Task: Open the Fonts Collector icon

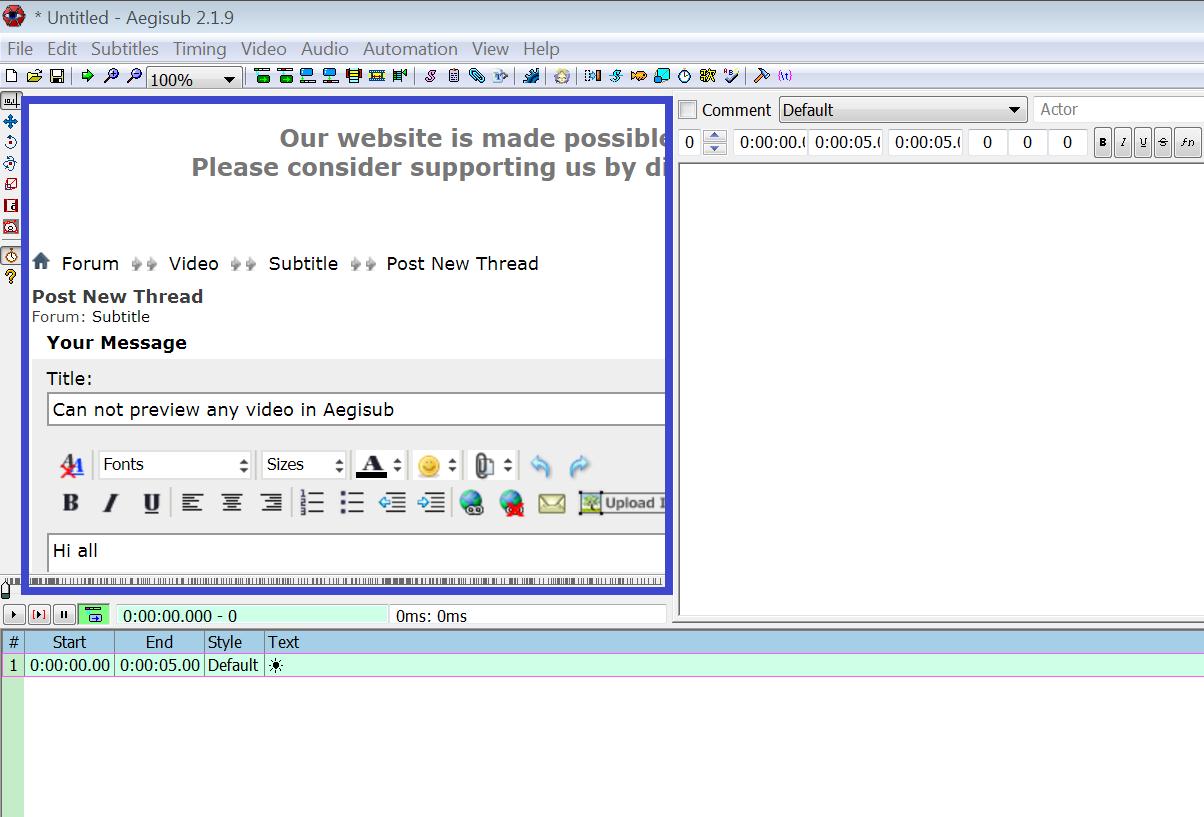Action: coord(500,76)
